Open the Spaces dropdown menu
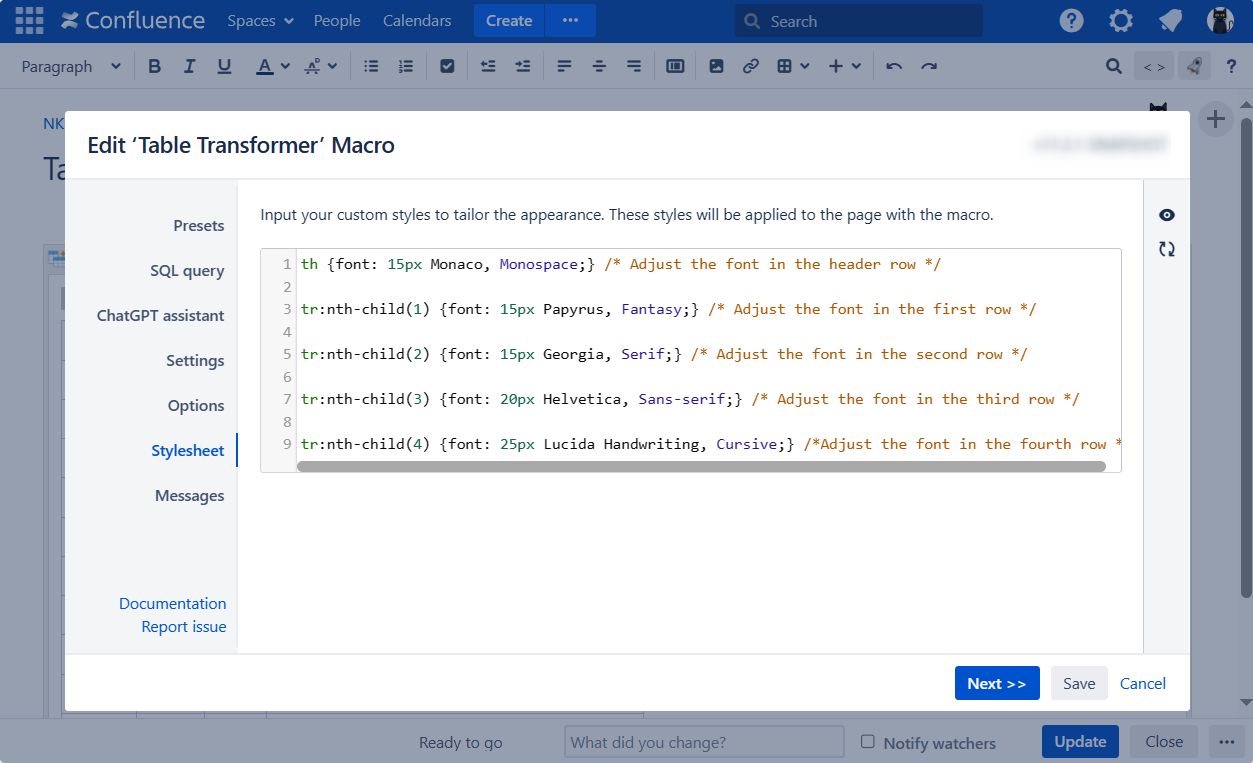The height and width of the screenshot is (763, 1253). click(x=260, y=20)
